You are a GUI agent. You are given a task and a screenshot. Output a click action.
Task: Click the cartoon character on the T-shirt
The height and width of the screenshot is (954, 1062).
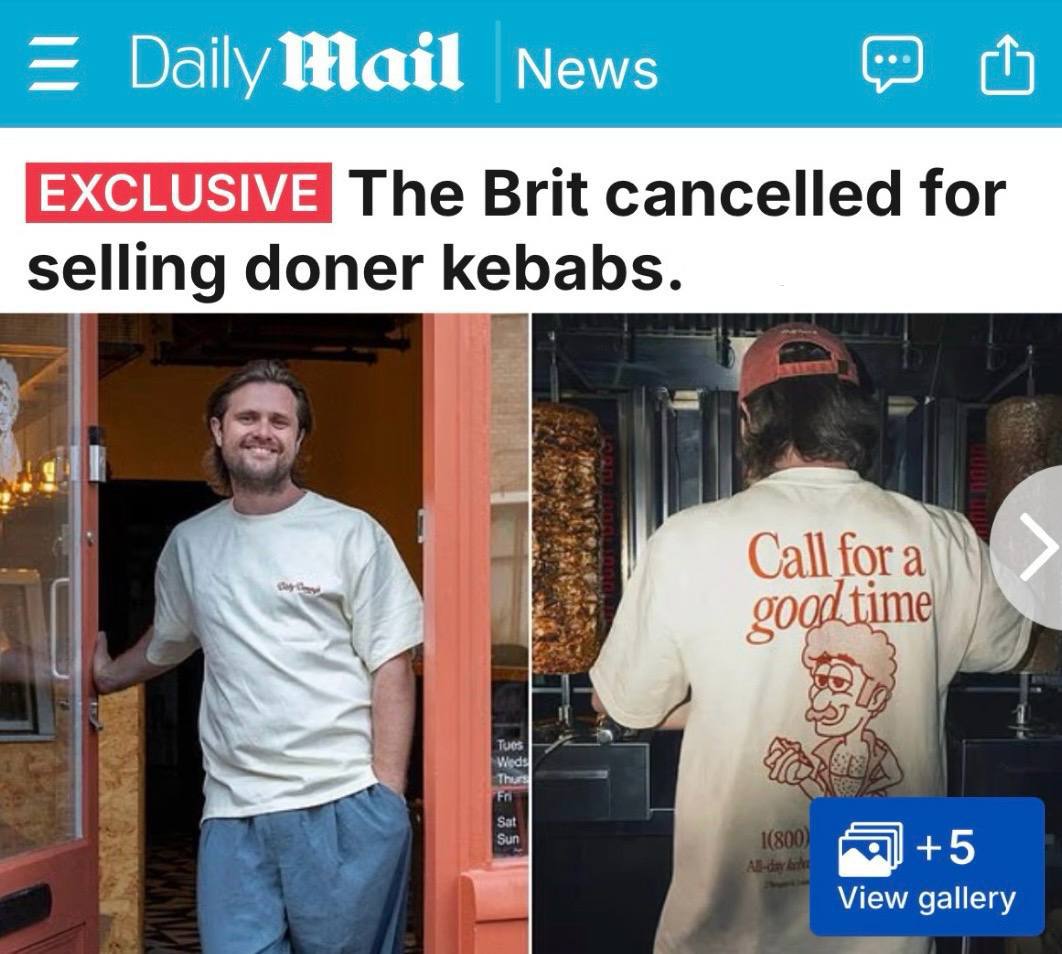click(x=836, y=710)
